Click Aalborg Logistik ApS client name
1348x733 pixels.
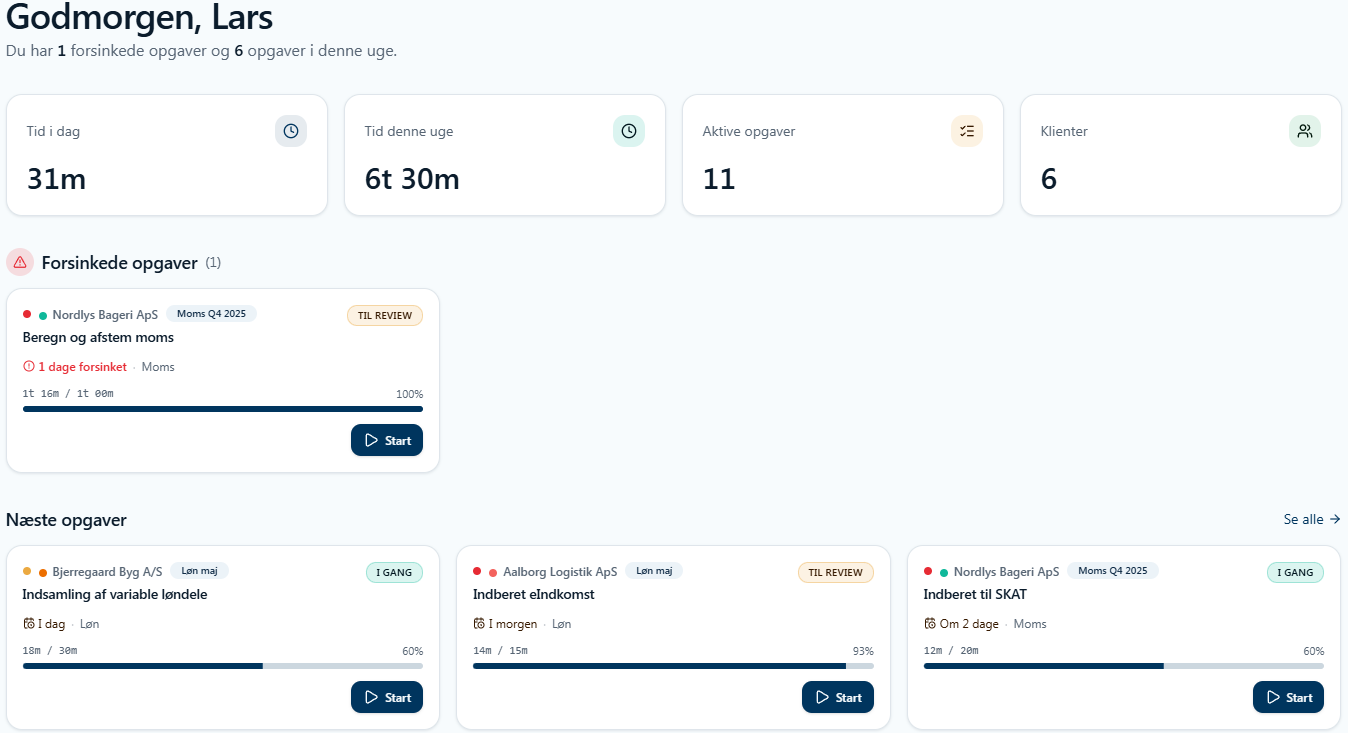point(560,572)
